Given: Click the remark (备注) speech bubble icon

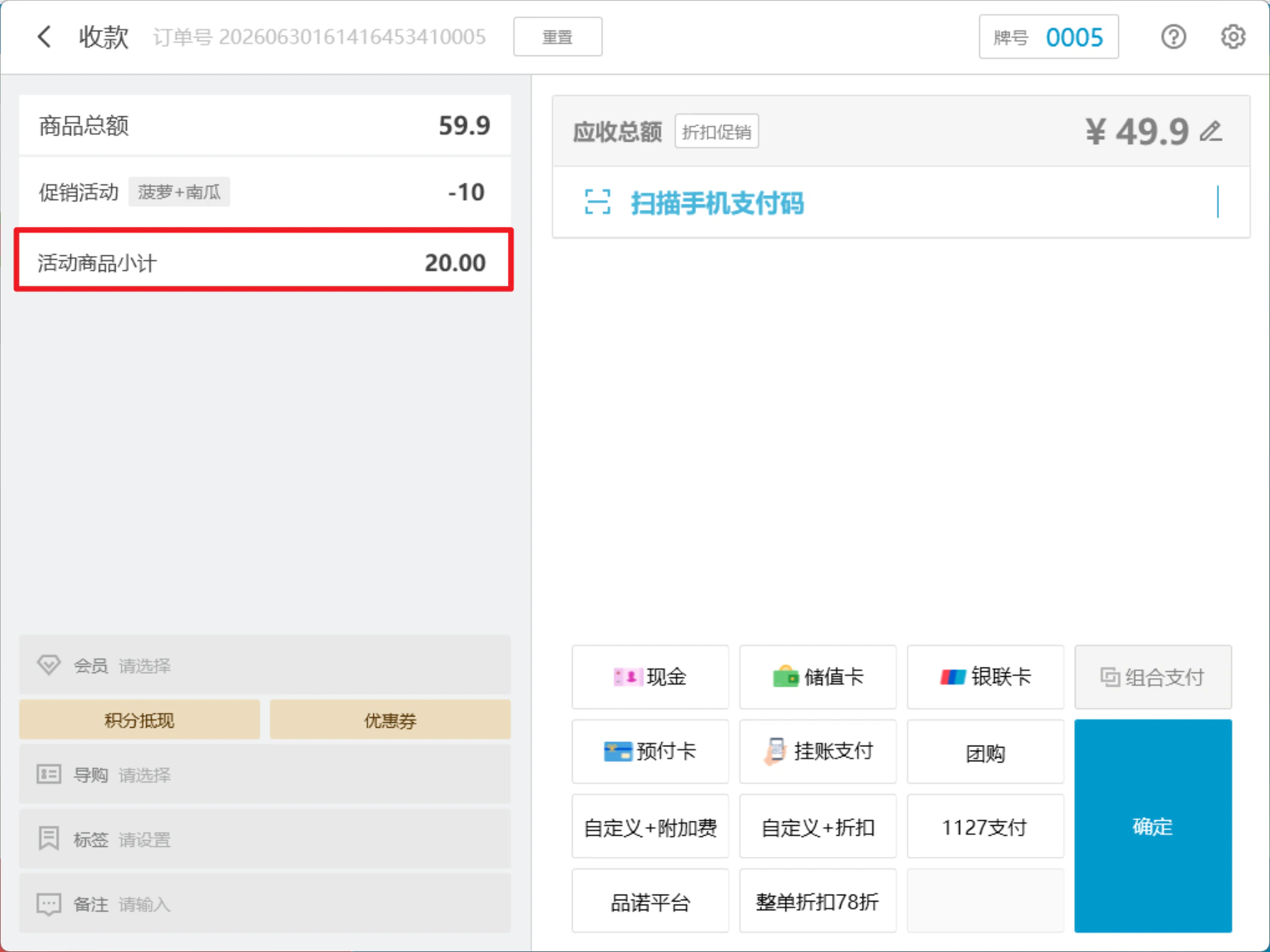Looking at the screenshot, I should tap(48, 904).
